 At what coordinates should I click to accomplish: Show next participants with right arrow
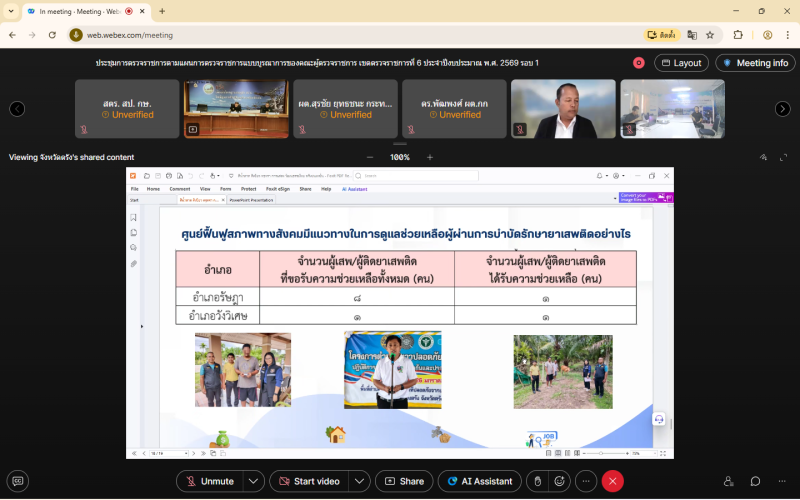(x=783, y=109)
